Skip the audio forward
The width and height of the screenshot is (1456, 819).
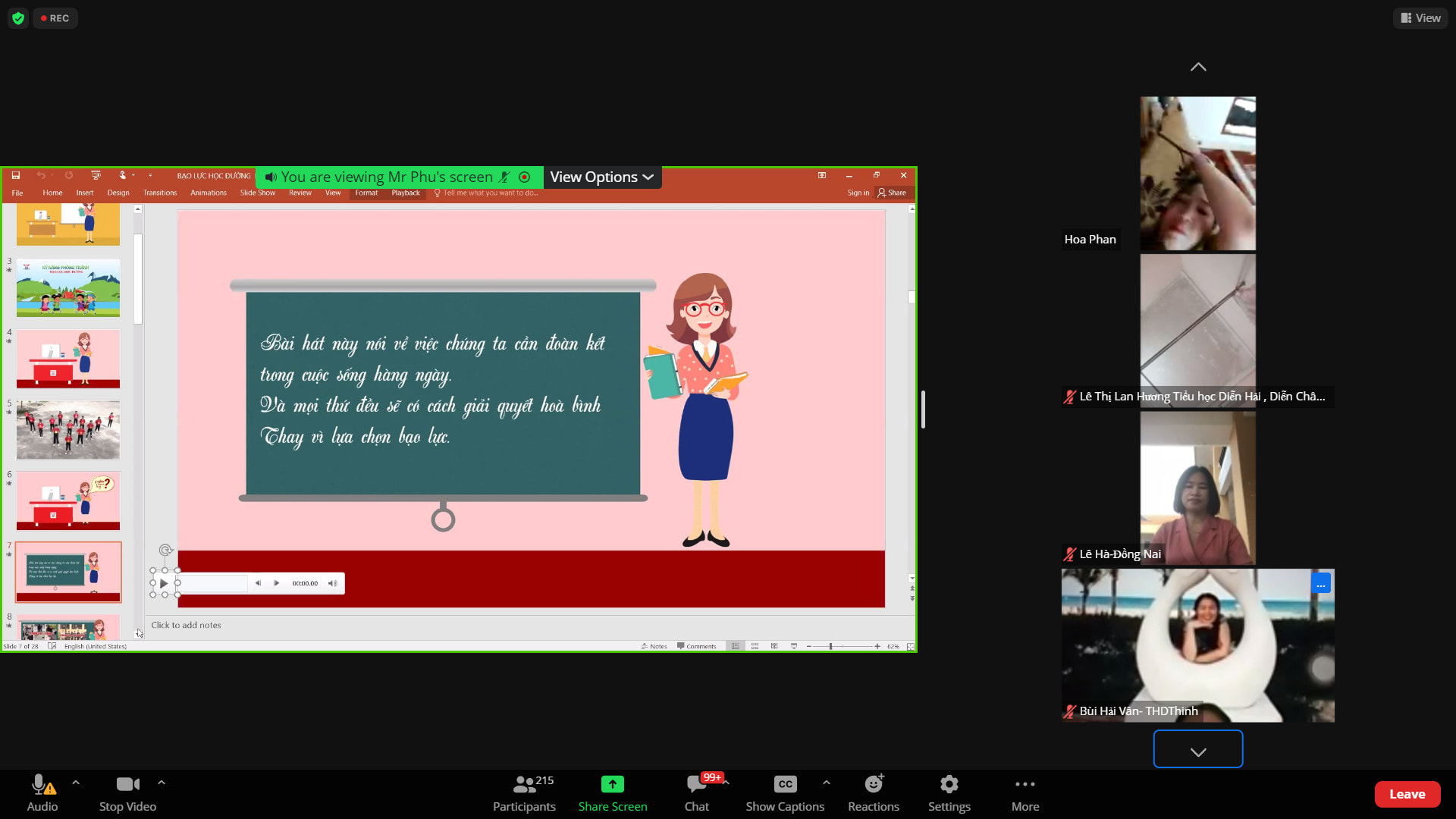[277, 583]
